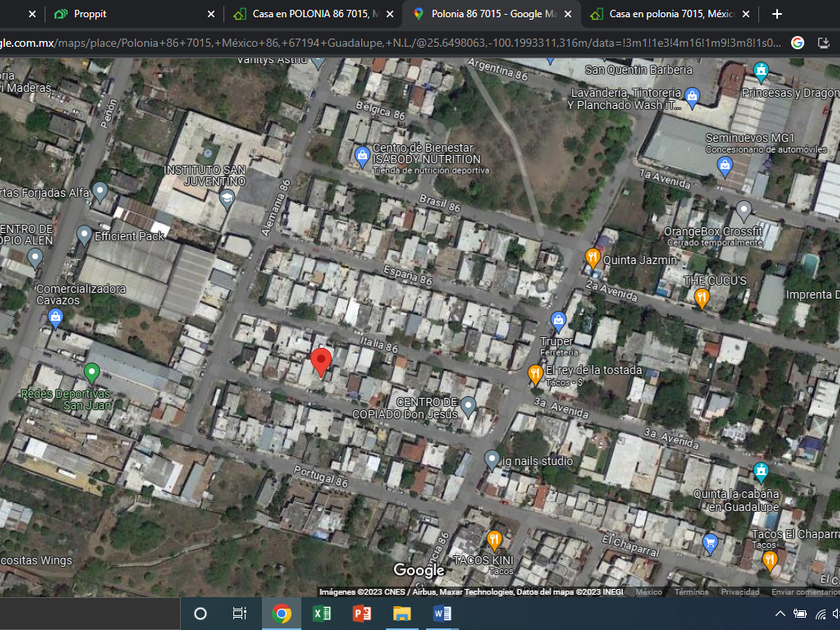Viewport: 840px width, 630px height.
Task: Click the México link in map footer
Action: [x=649, y=592]
